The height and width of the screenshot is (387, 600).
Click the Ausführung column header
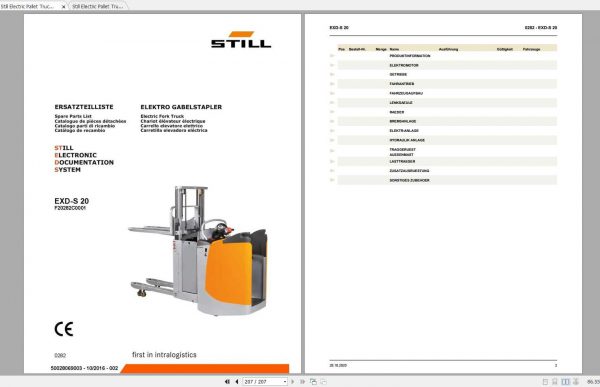point(448,49)
